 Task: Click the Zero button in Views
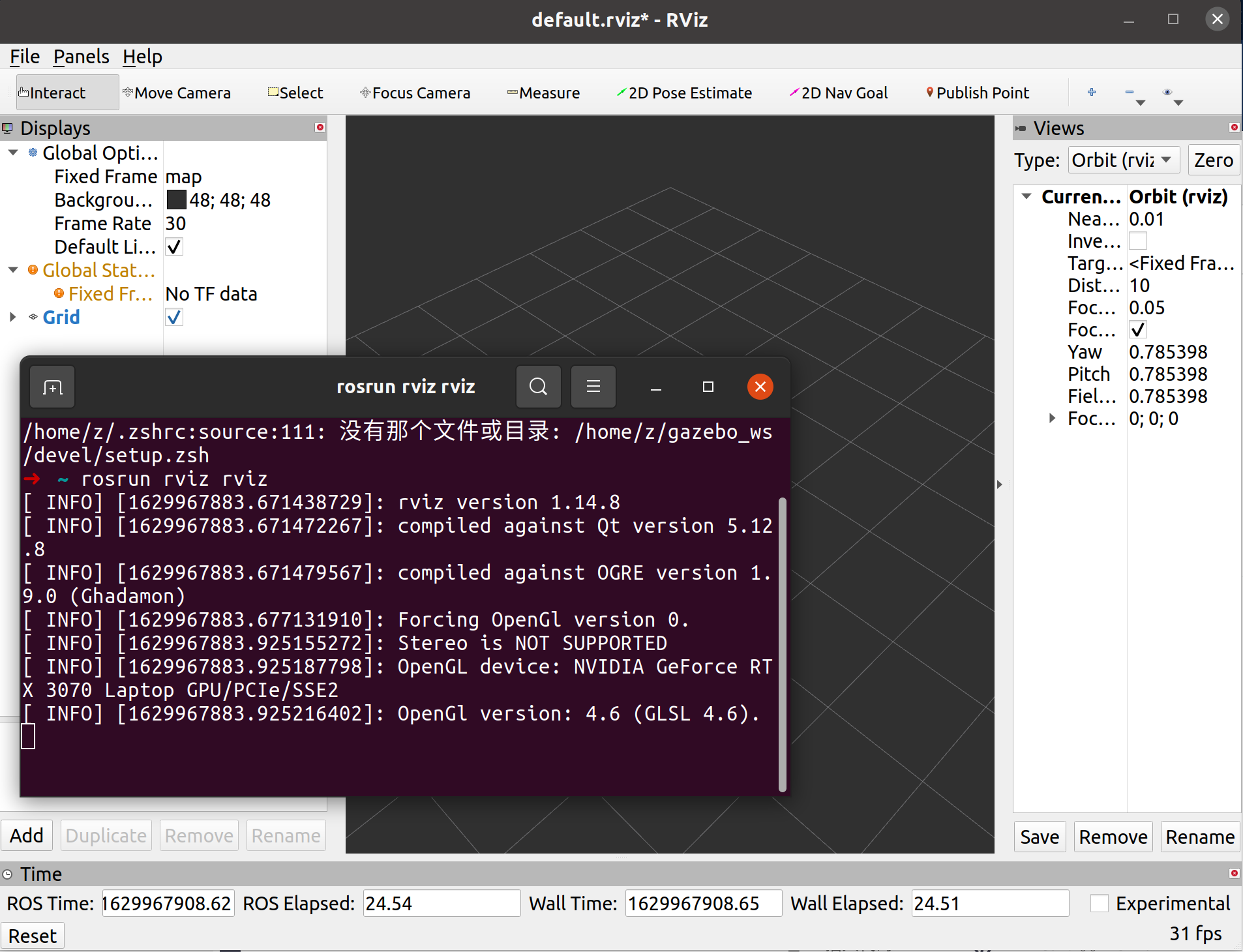1213,160
